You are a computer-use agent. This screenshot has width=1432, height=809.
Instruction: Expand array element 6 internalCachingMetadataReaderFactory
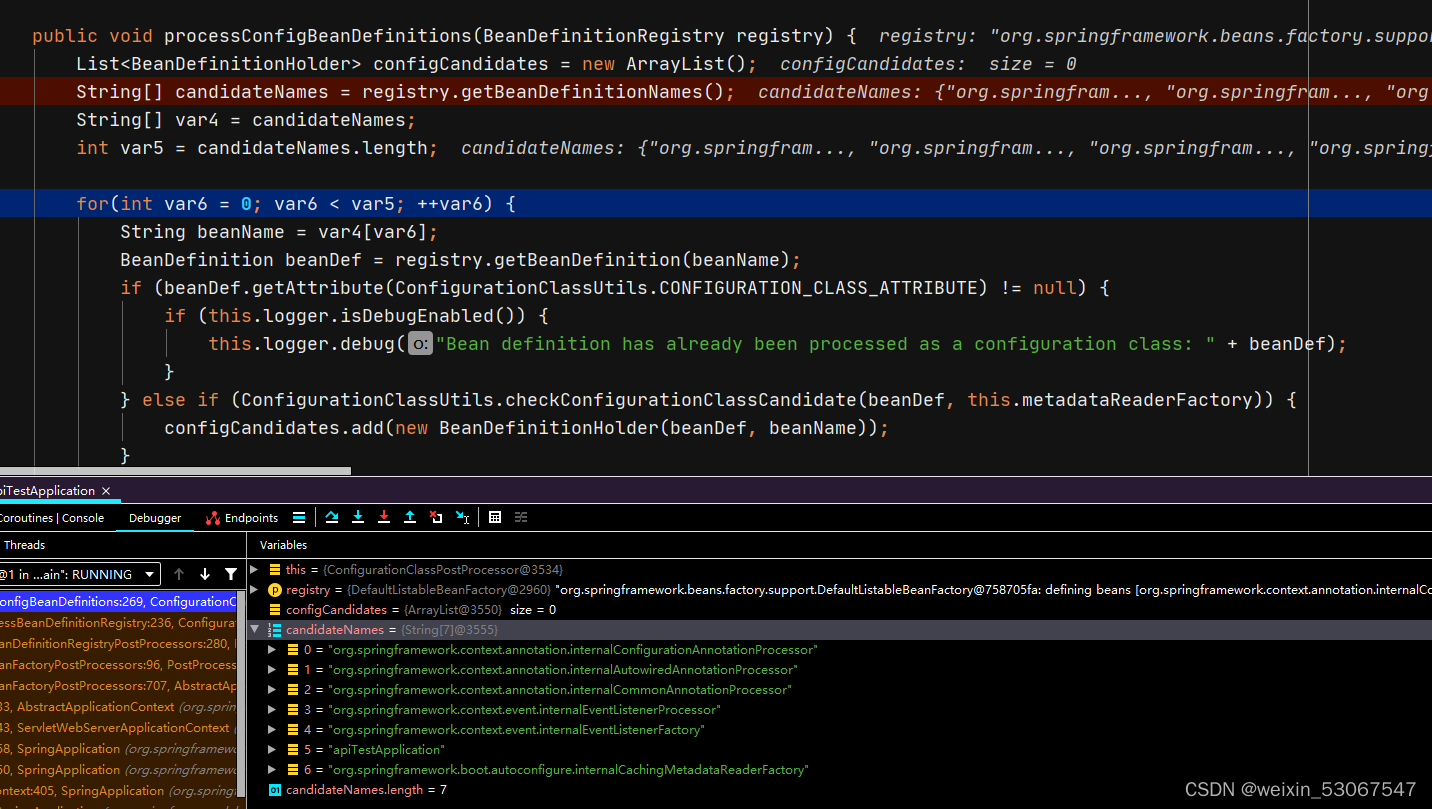[273, 770]
